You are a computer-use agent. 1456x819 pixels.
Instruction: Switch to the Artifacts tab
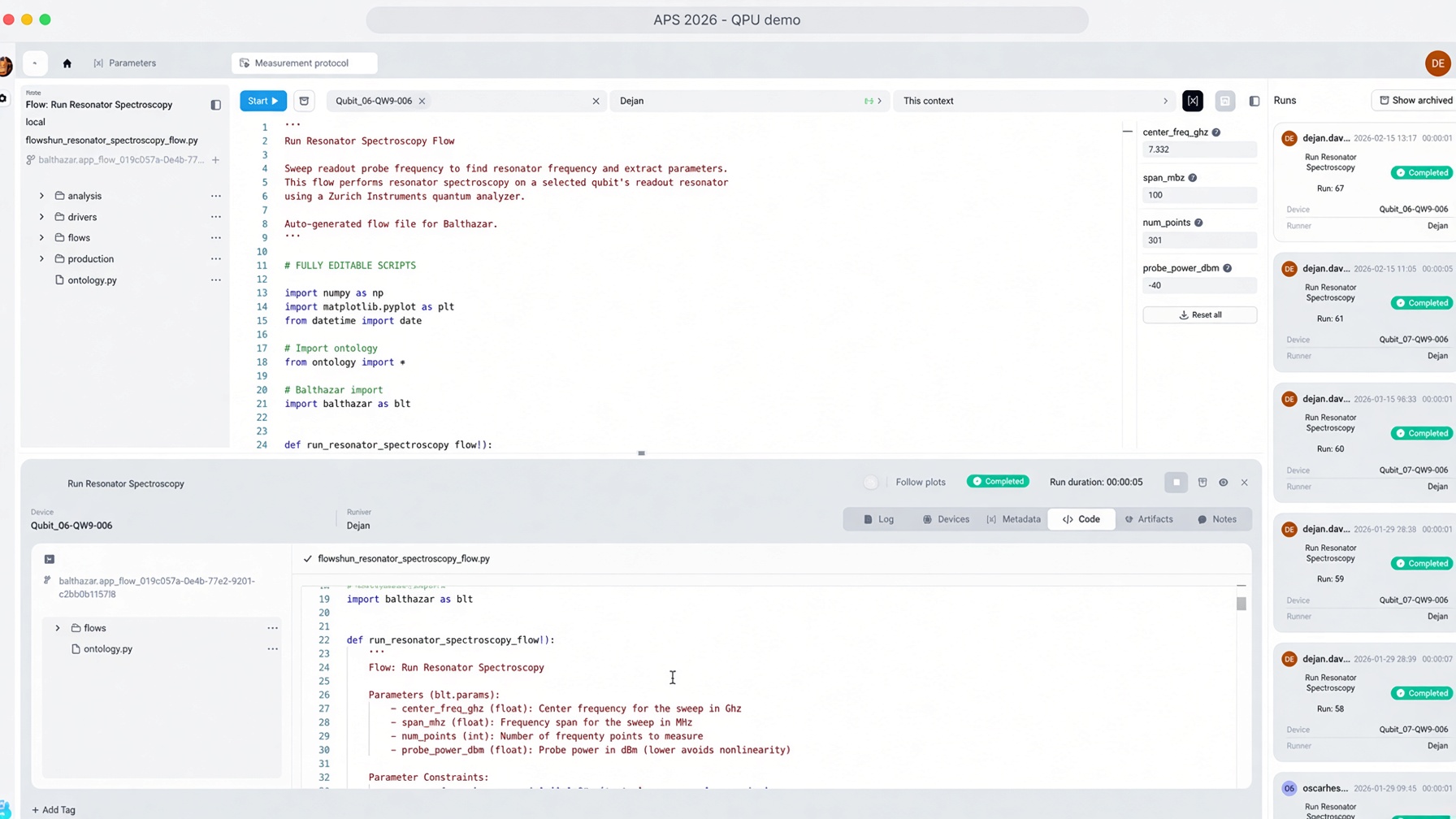[1148, 519]
